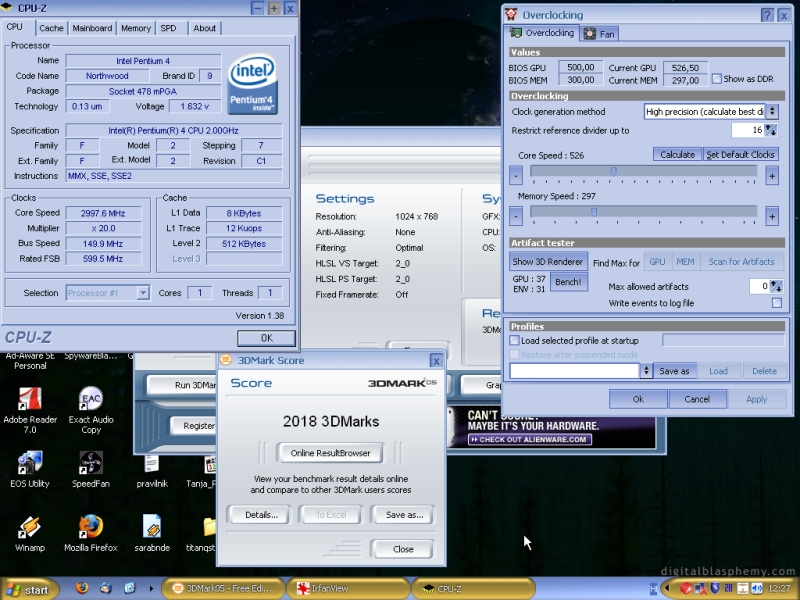Click the help question mark in Overclocking window
The image size is (800, 600).
[x=767, y=15]
